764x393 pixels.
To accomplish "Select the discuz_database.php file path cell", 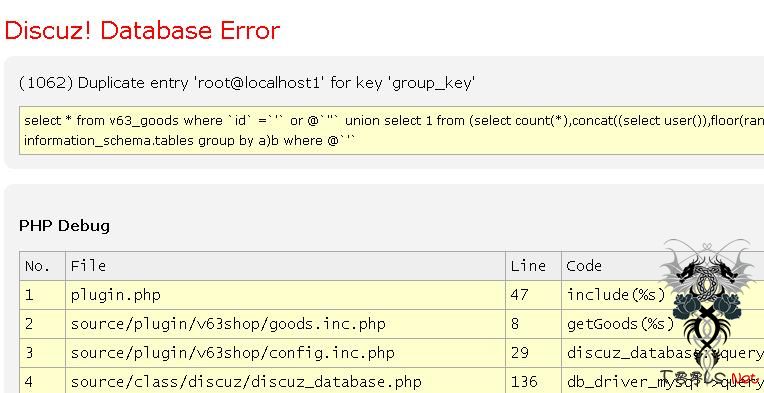I will [286, 381].
